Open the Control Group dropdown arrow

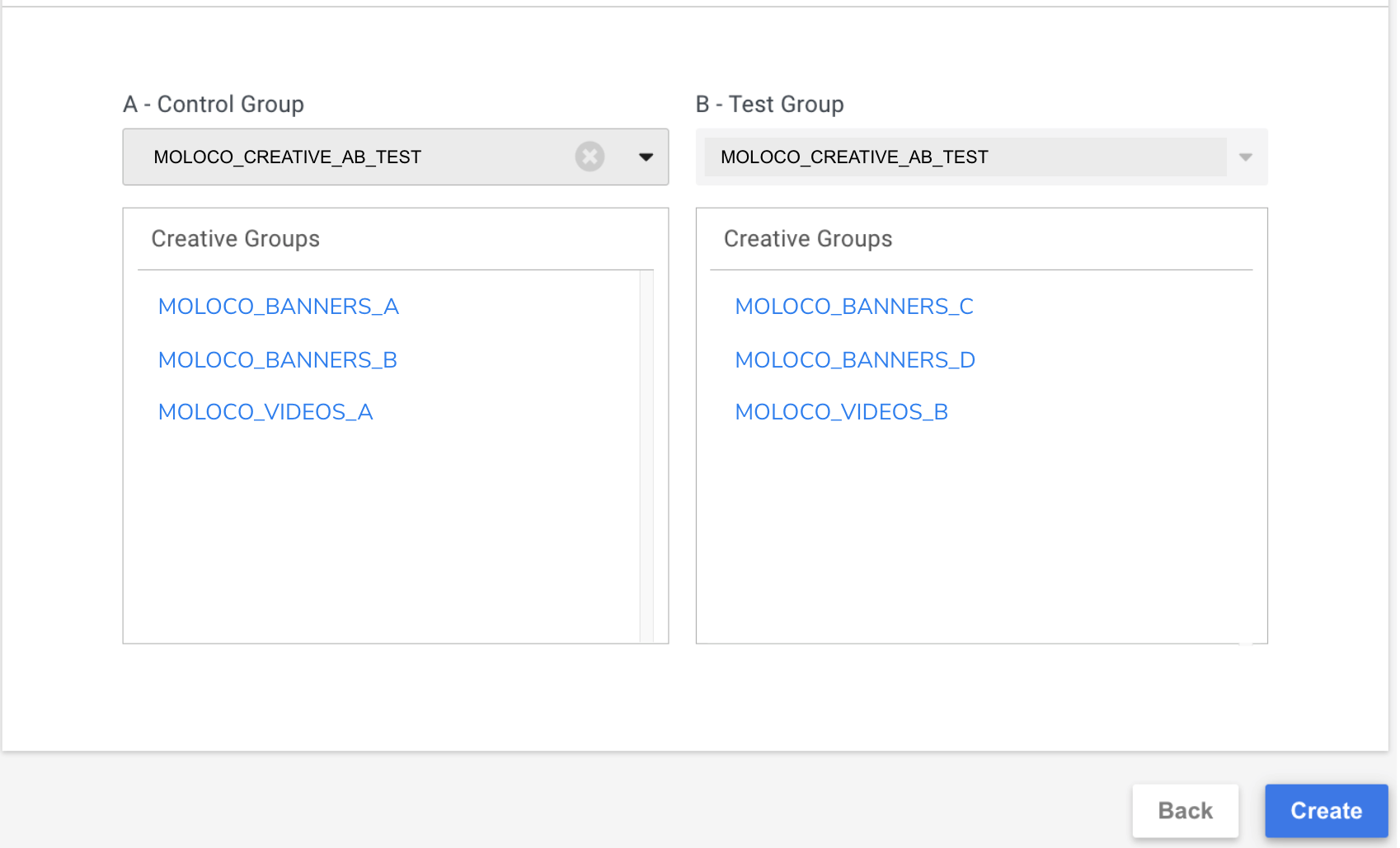(x=646, y=157)
